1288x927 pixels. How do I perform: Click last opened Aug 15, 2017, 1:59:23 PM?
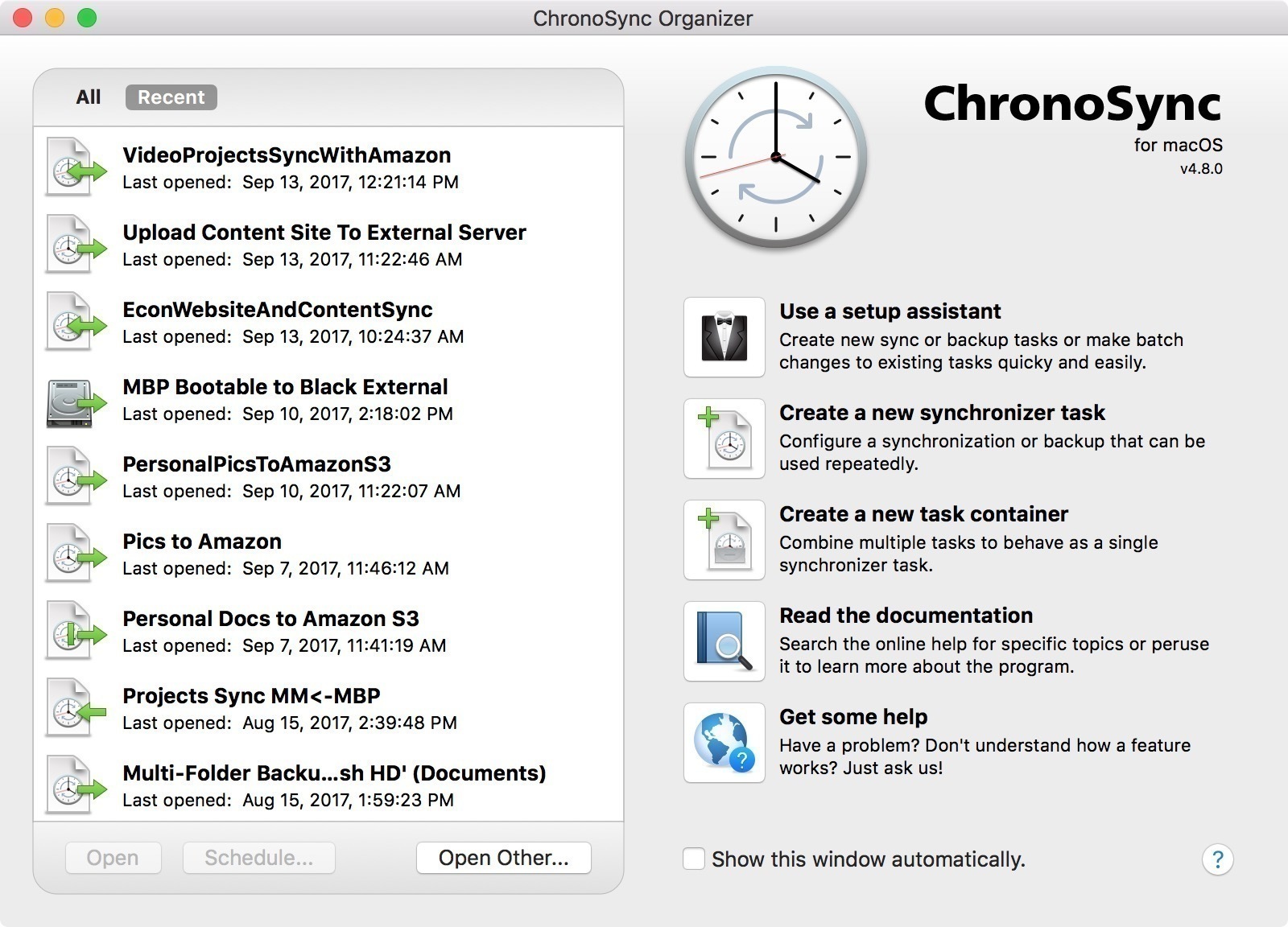click(x=288, y=801)
